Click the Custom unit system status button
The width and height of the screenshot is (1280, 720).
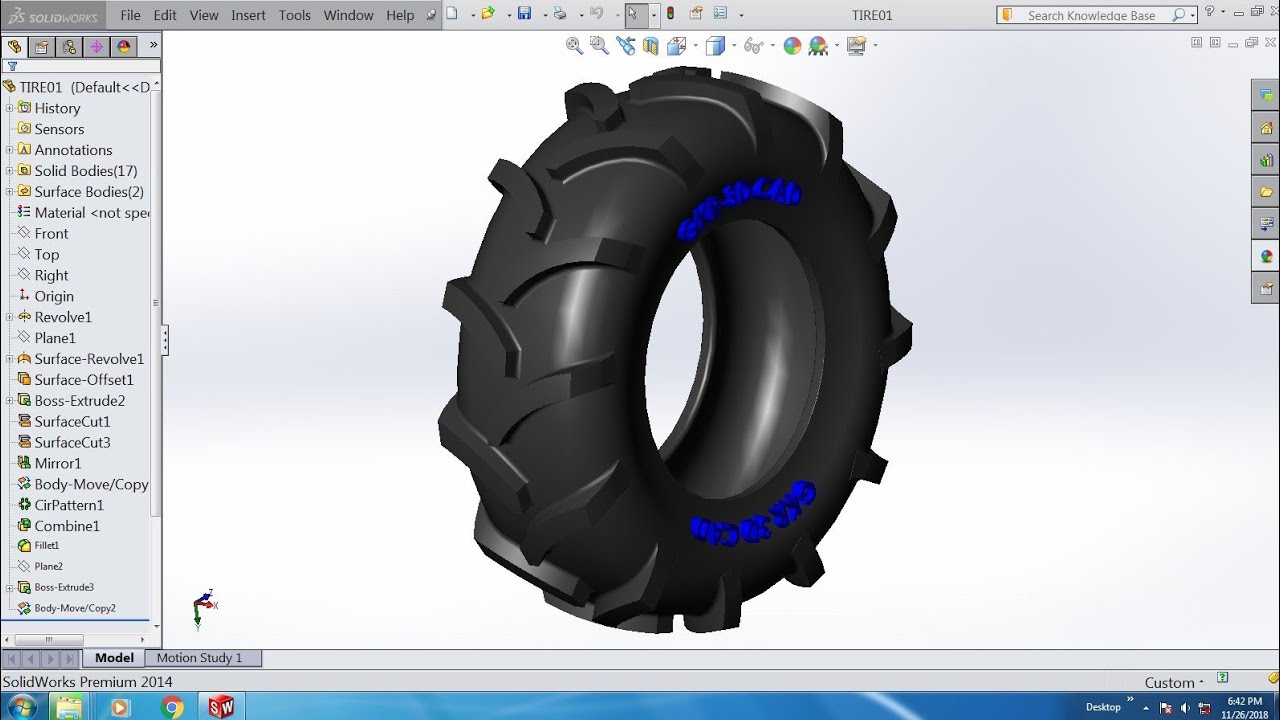[x=1174, y=682]
